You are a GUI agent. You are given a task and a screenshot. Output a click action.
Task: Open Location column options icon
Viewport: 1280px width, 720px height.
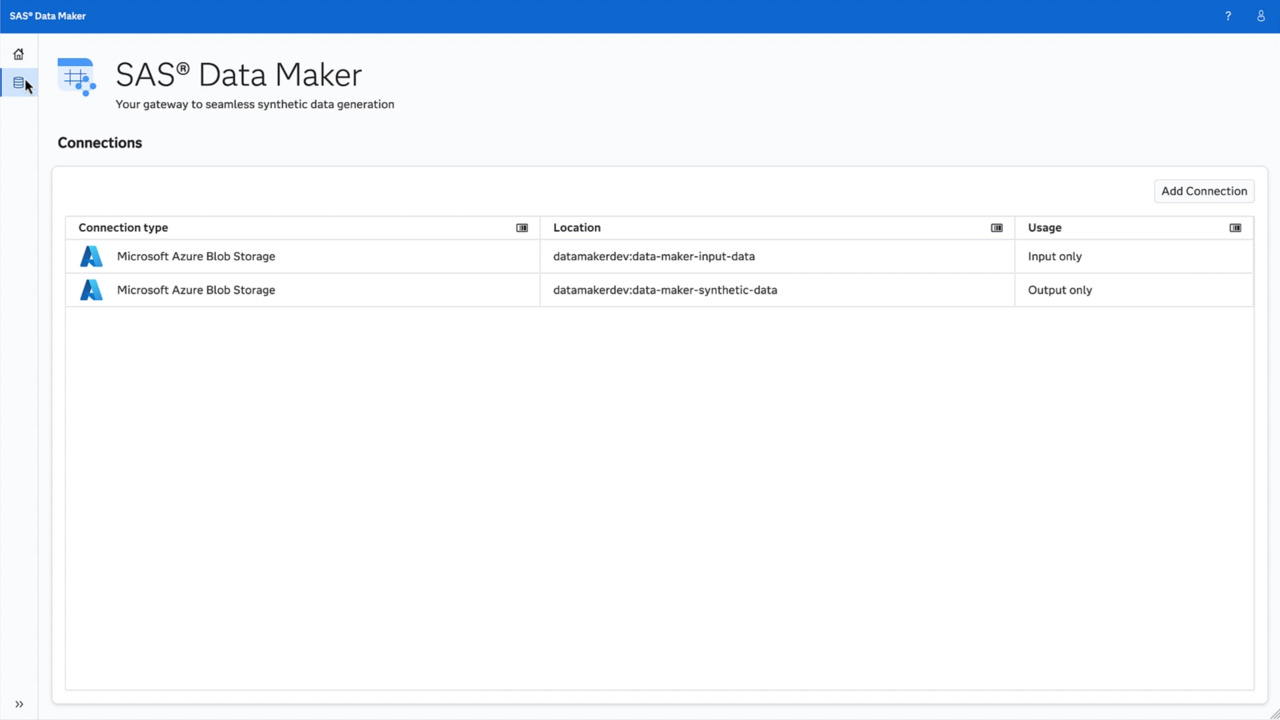997,228
